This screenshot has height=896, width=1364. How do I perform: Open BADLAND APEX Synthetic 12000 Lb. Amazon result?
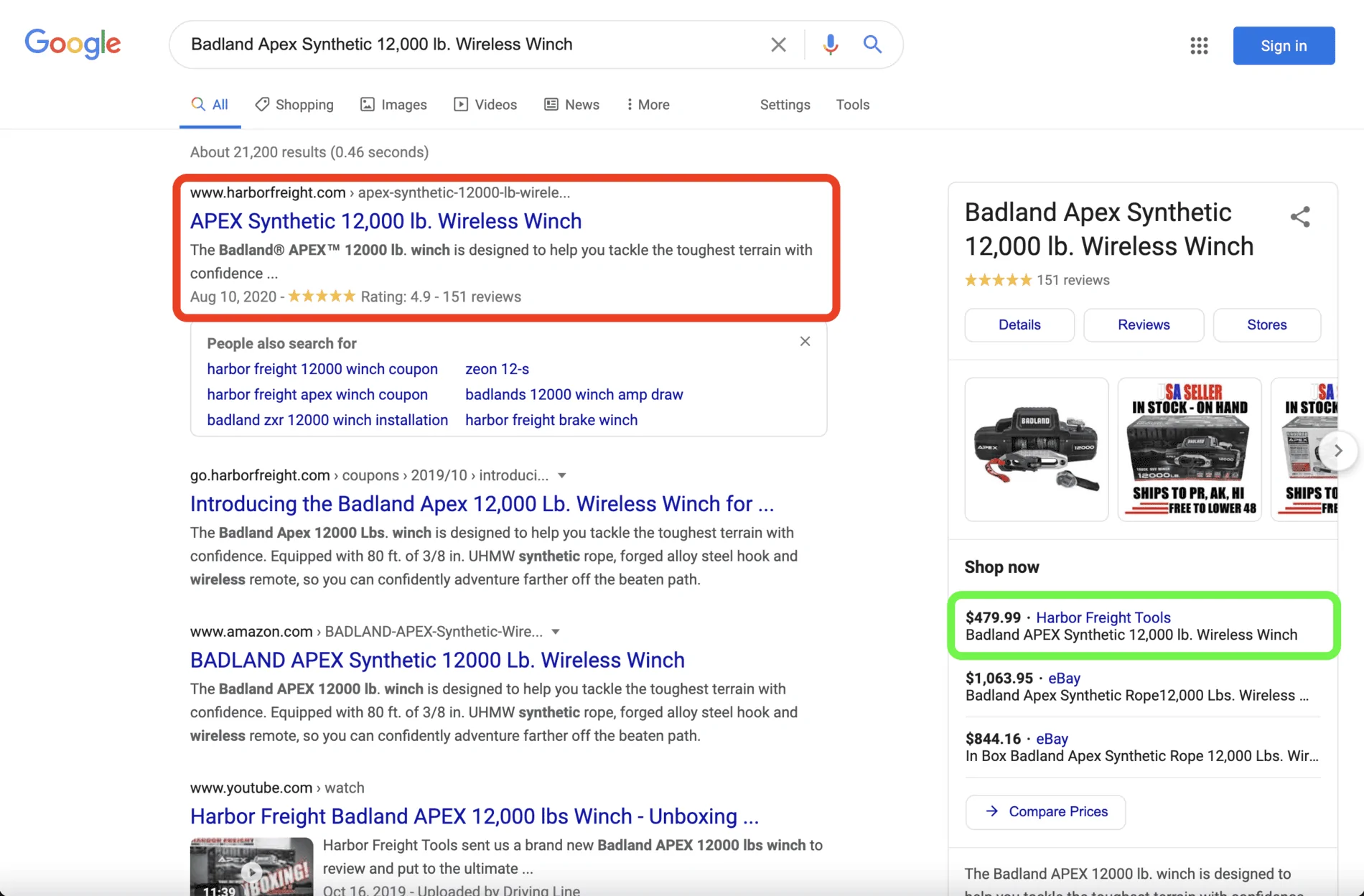[437, 661]
